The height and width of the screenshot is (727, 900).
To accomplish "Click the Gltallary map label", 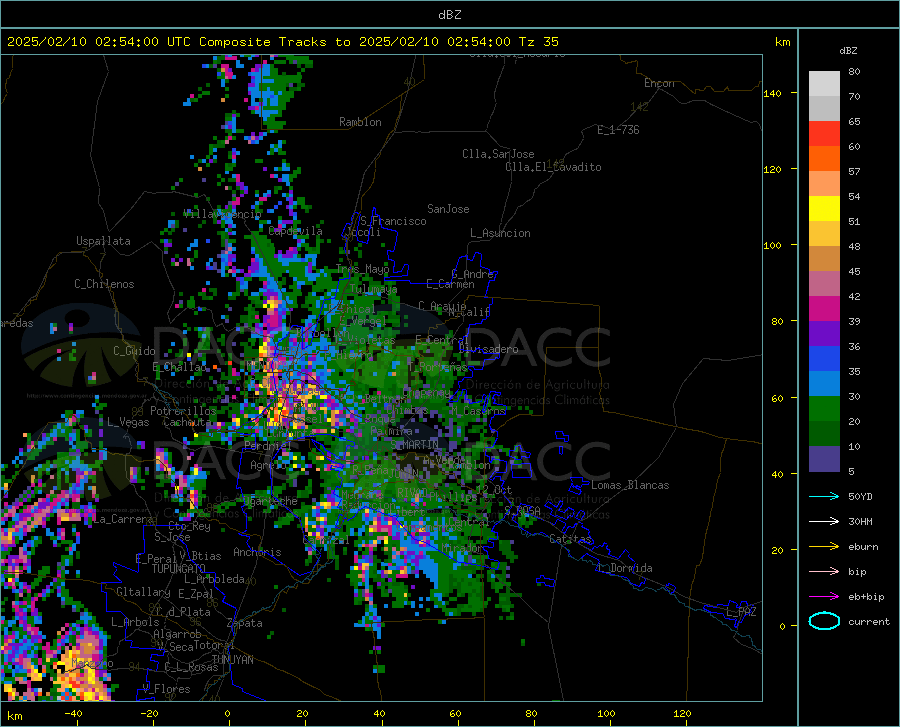I will [143, 592].
